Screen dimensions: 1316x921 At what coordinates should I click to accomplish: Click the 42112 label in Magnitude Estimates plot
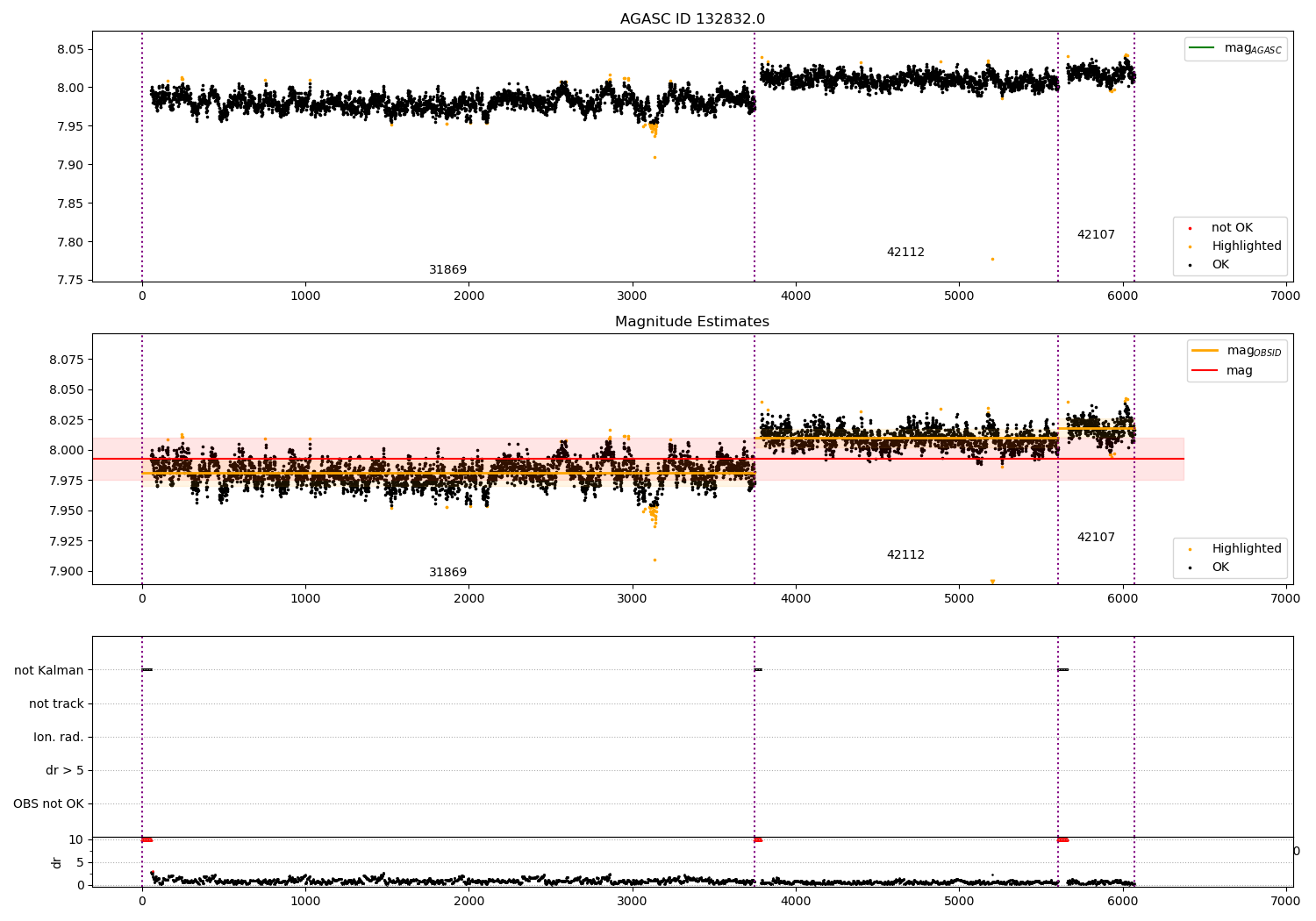click(905, 555)
